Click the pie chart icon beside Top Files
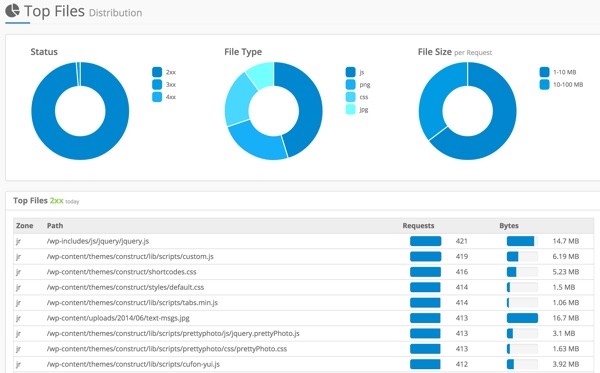 click(13, 10)
